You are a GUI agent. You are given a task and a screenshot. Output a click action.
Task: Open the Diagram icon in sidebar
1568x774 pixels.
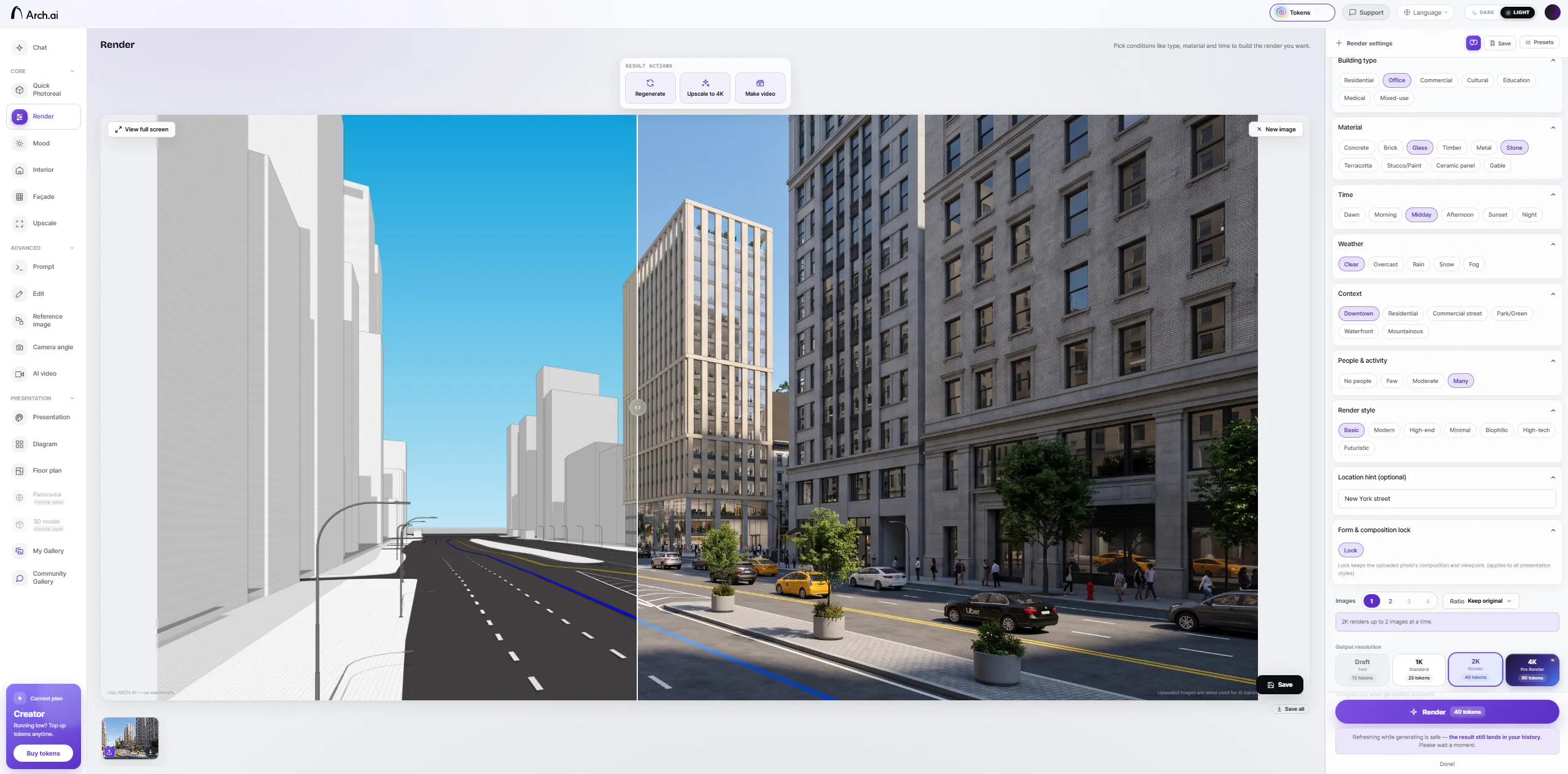pyautogui.click(x=20, y=444)
